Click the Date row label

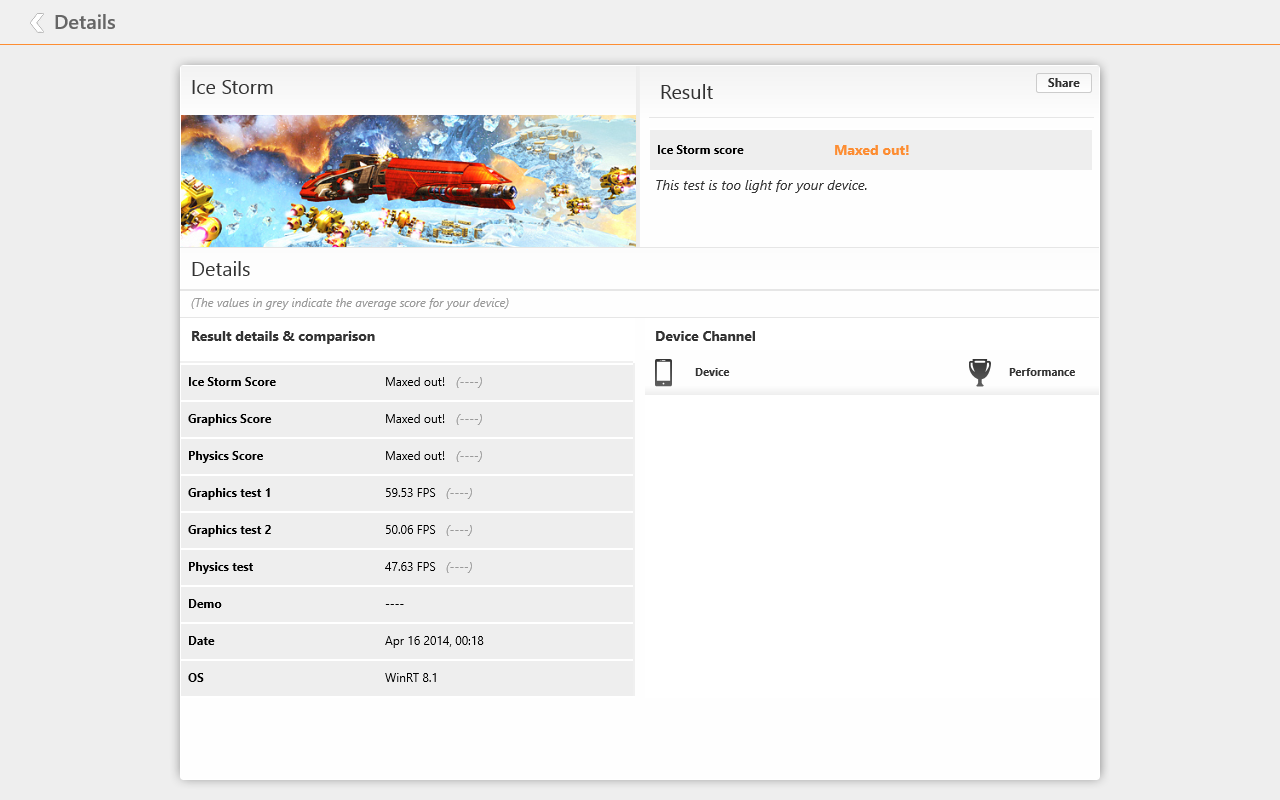coord(201,641)
